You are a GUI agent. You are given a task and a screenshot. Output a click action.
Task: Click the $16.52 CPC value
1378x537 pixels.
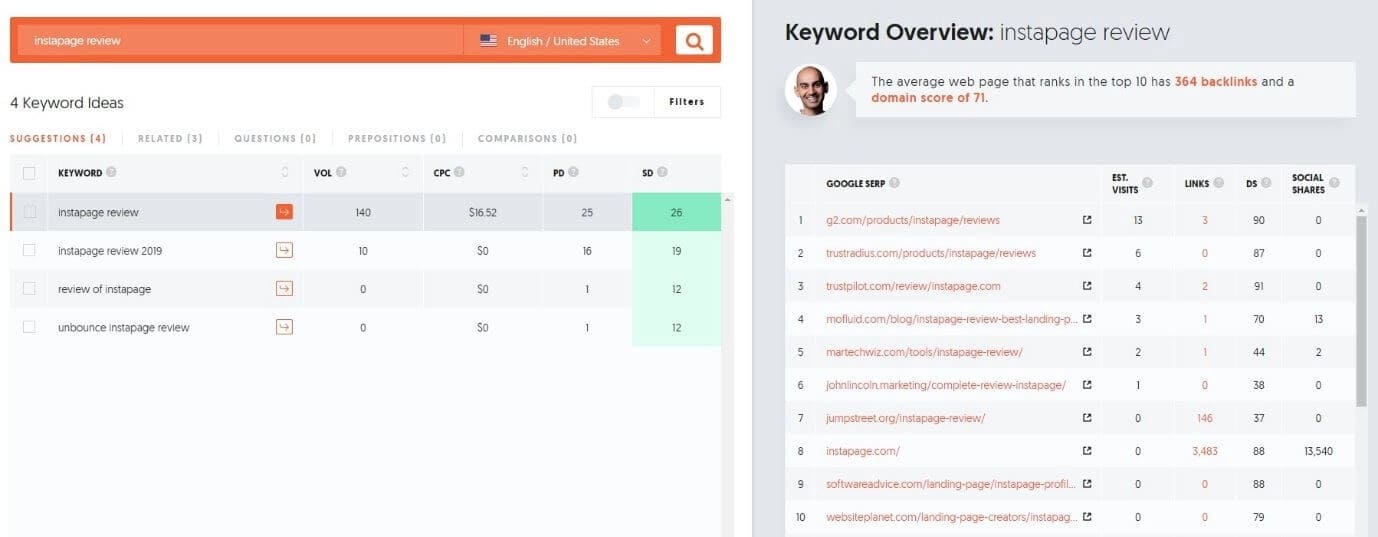pos(483,212)
